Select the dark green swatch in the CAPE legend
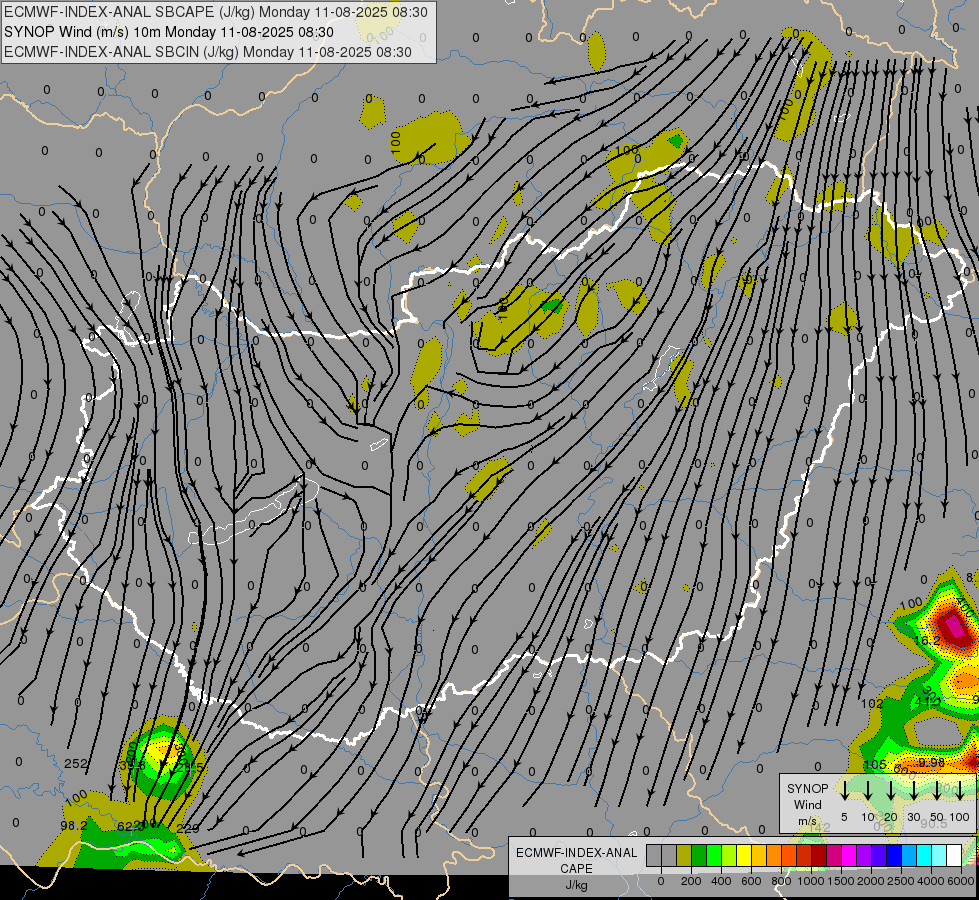 pos(699,855)
